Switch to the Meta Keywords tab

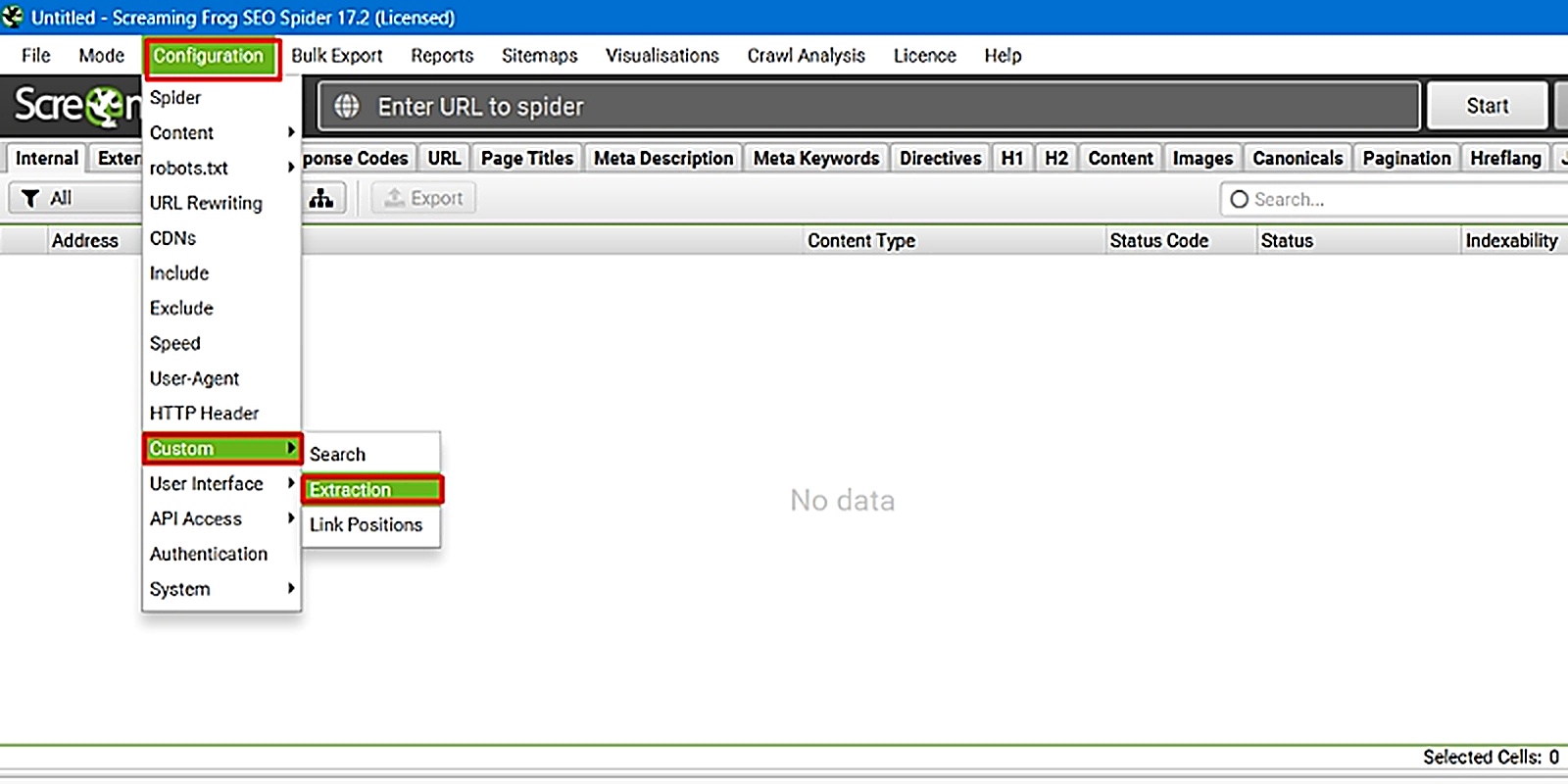click(816, 159)
